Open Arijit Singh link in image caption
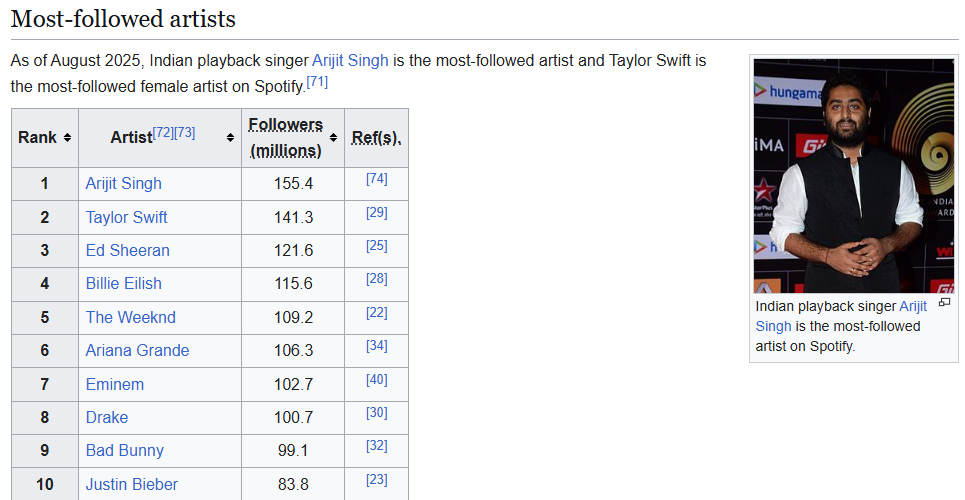This screenshot has height=500, width=965. [912, 306]
